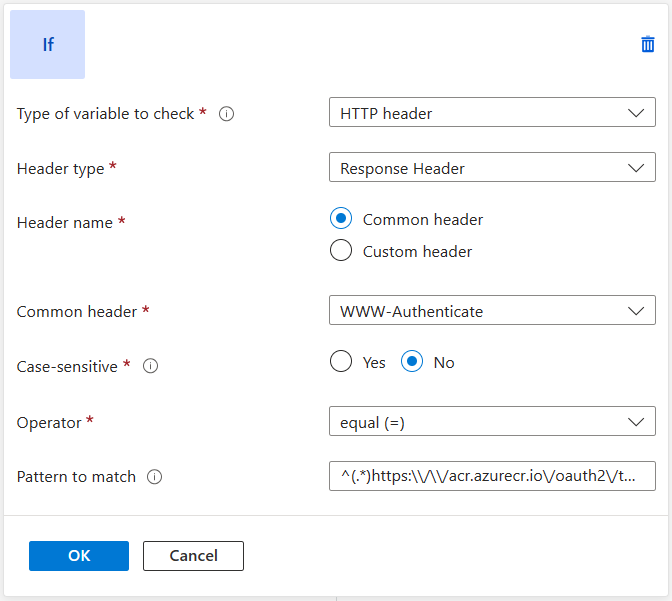Expand the equal (=) operator dropdown
The image size is (672, 601).
(491, 422)
